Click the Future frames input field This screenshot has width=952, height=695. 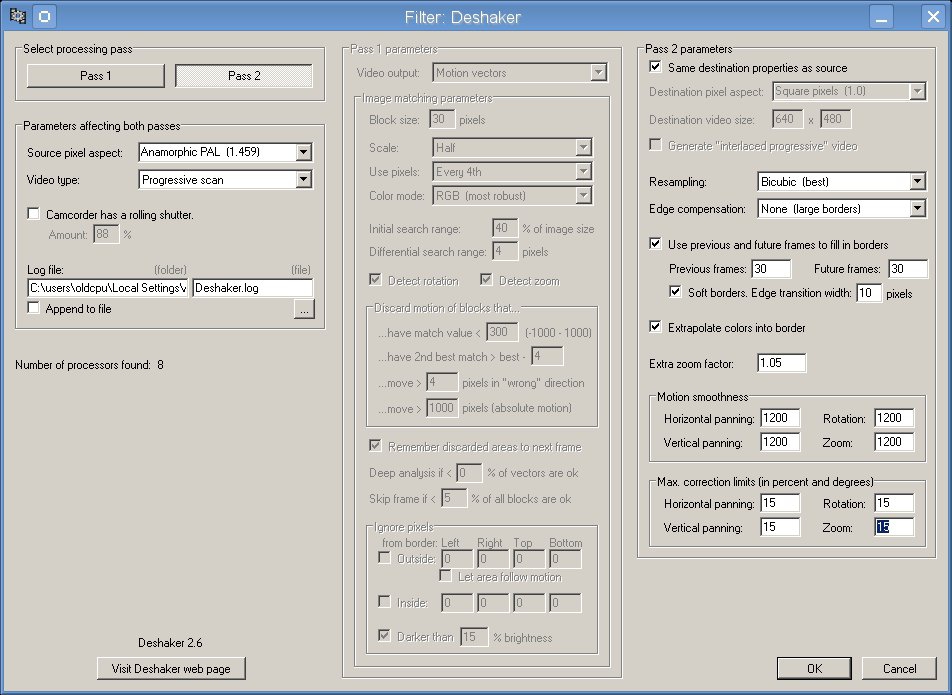[x=908, y=269]
